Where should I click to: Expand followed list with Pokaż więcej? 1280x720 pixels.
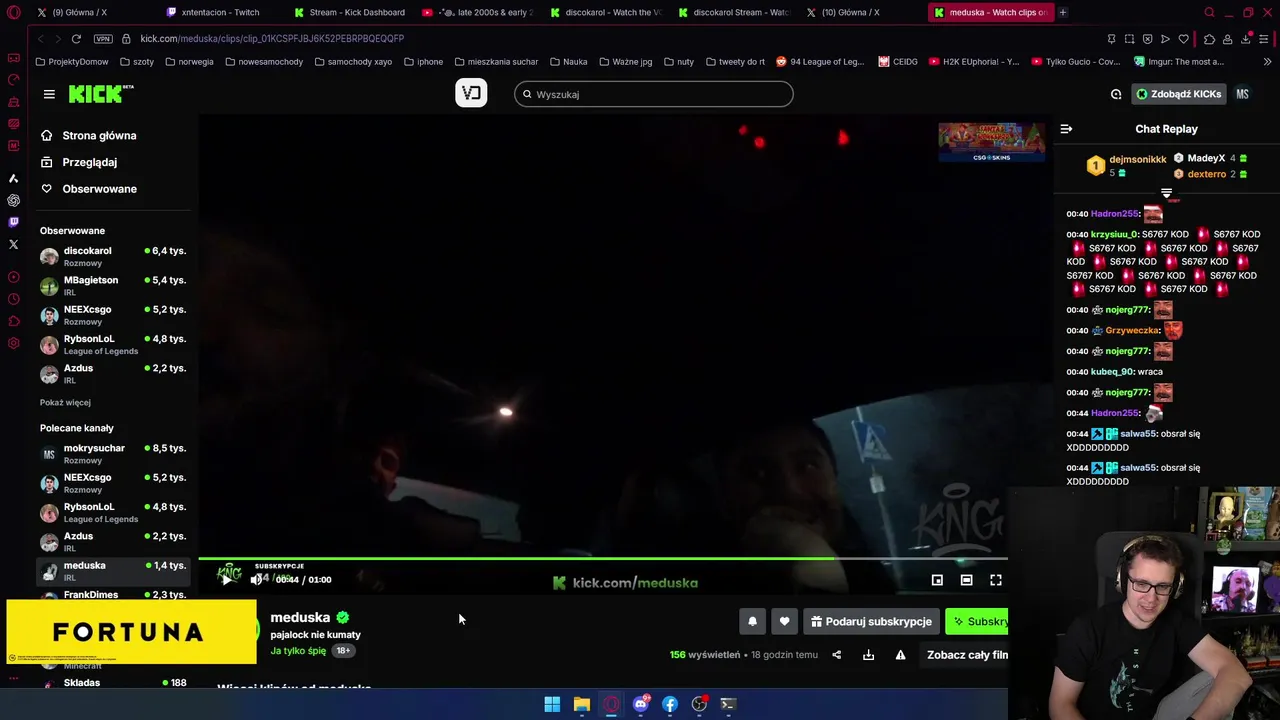65,402
